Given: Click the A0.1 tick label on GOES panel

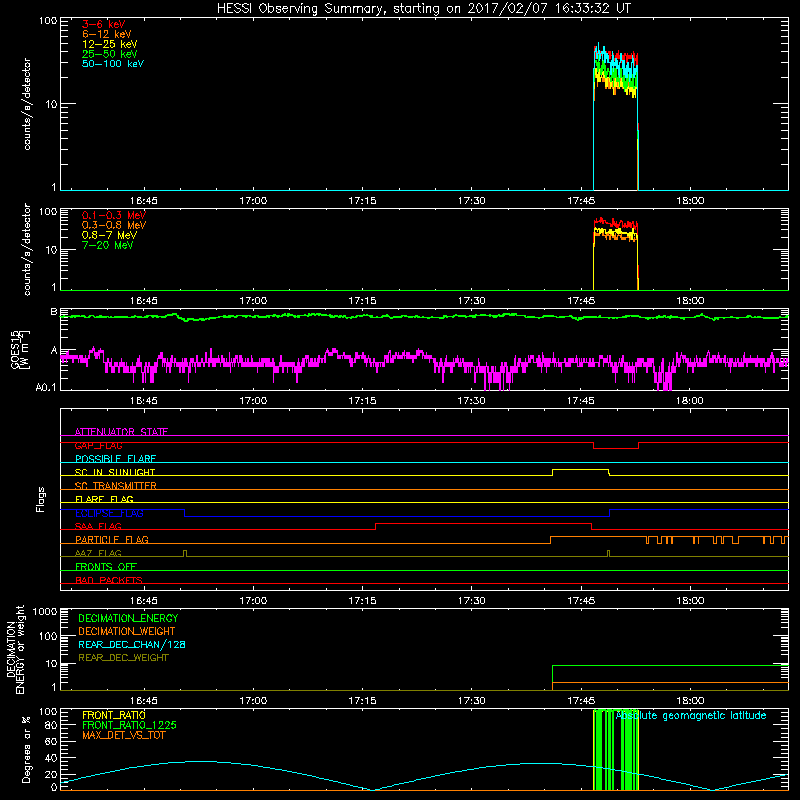Looking at the screenshot, I should (x=45, y=387).
